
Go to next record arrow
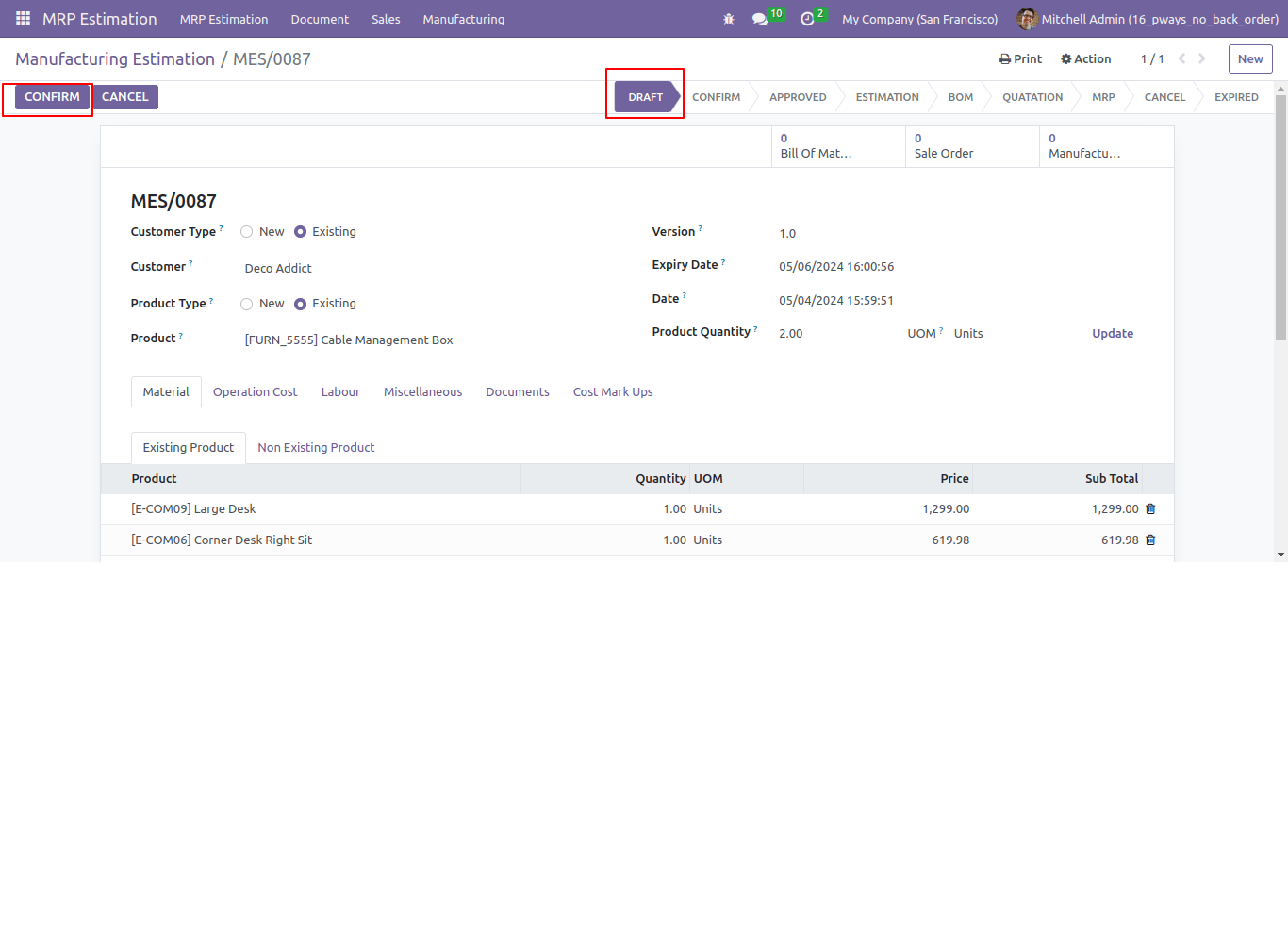click(1202, 58)
